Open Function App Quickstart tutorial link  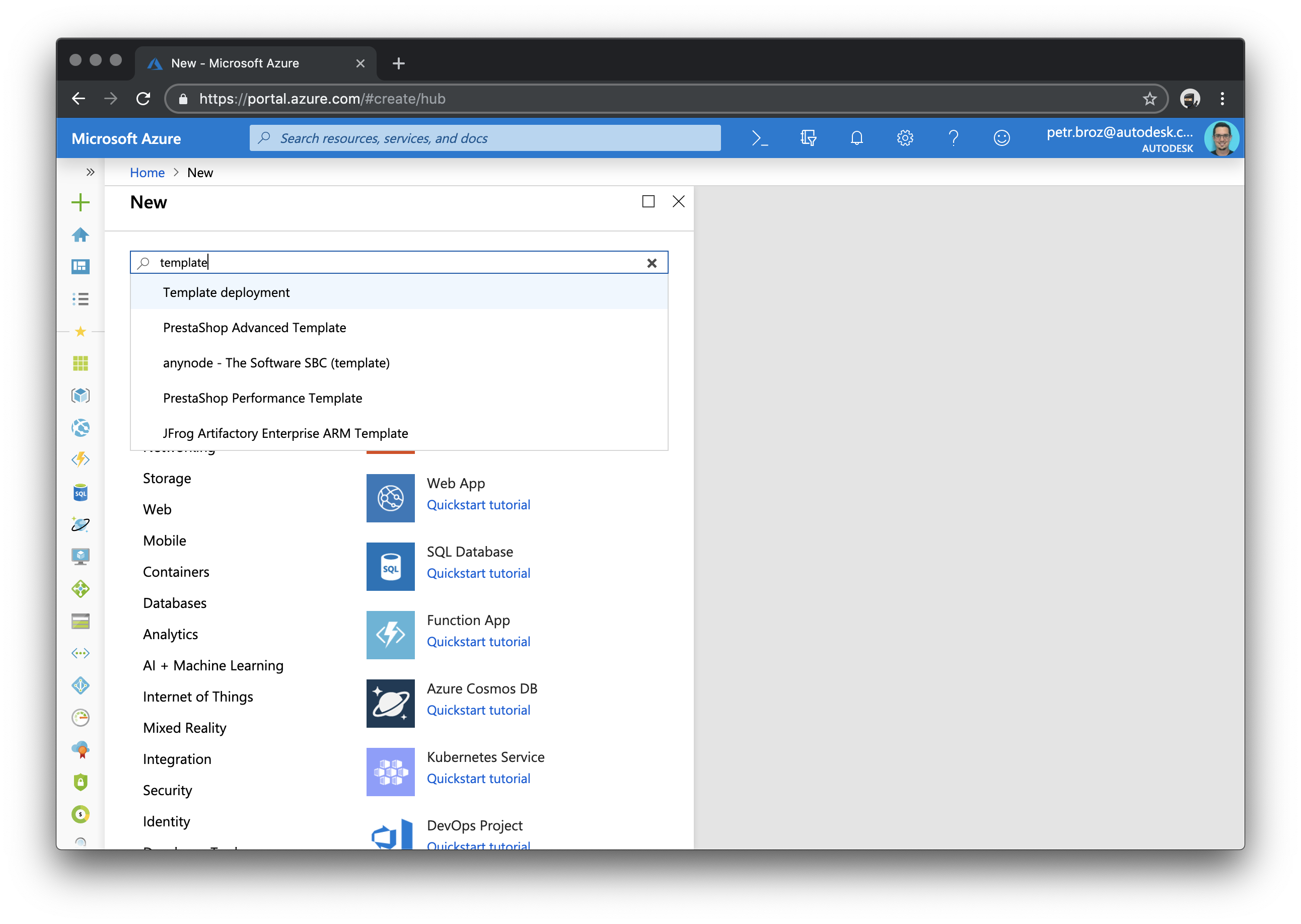[479, 642]
